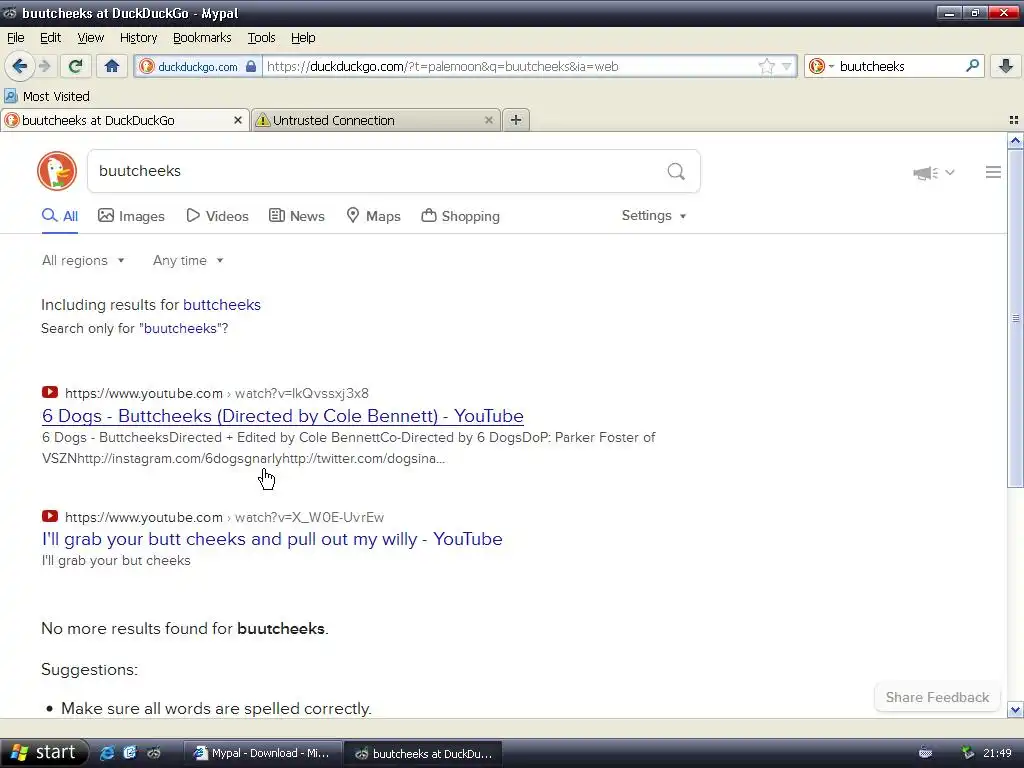Click the padlock site security icon

pos(251,66)
